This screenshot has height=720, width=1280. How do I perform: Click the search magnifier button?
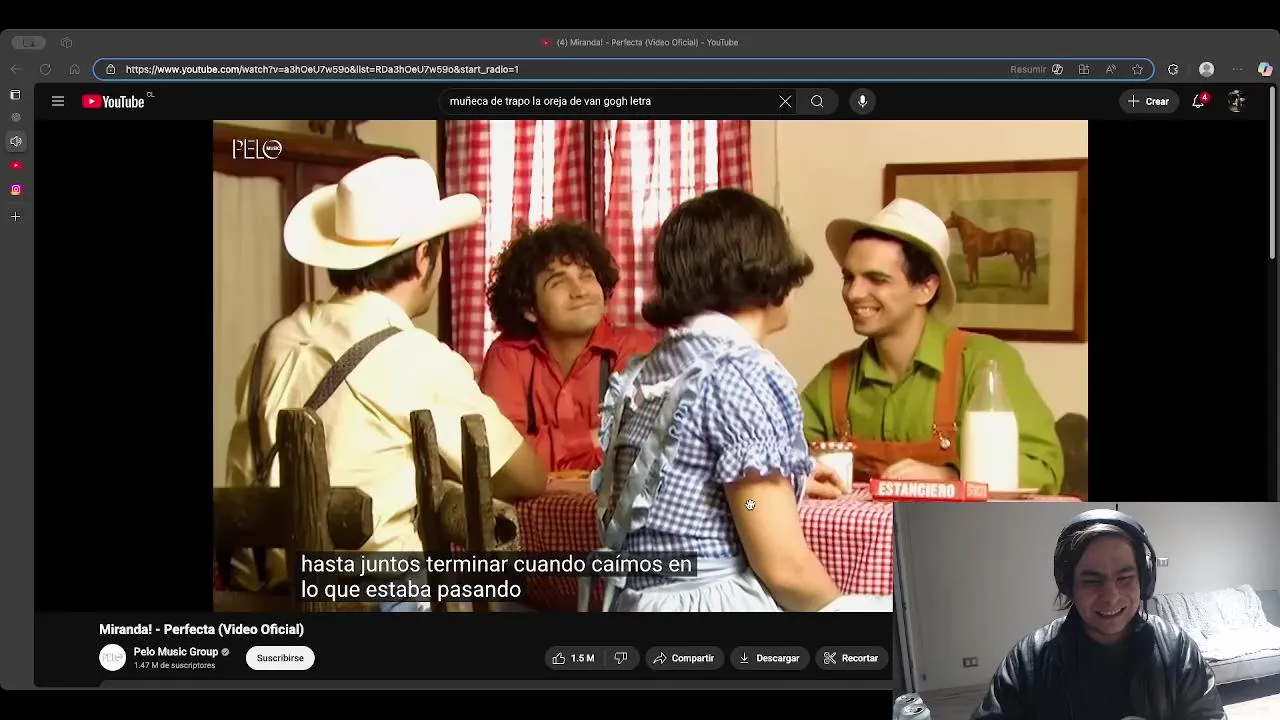[x=817, y=101]
